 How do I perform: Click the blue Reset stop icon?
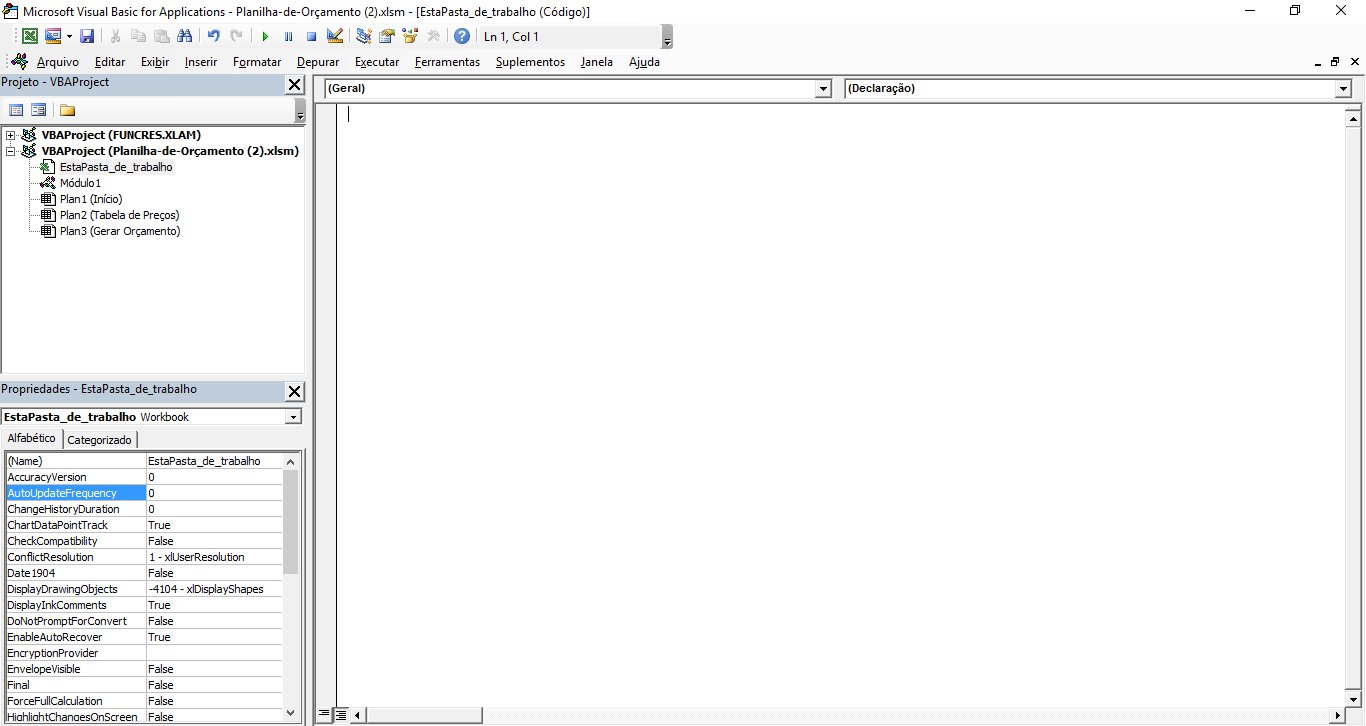[311, 36]
